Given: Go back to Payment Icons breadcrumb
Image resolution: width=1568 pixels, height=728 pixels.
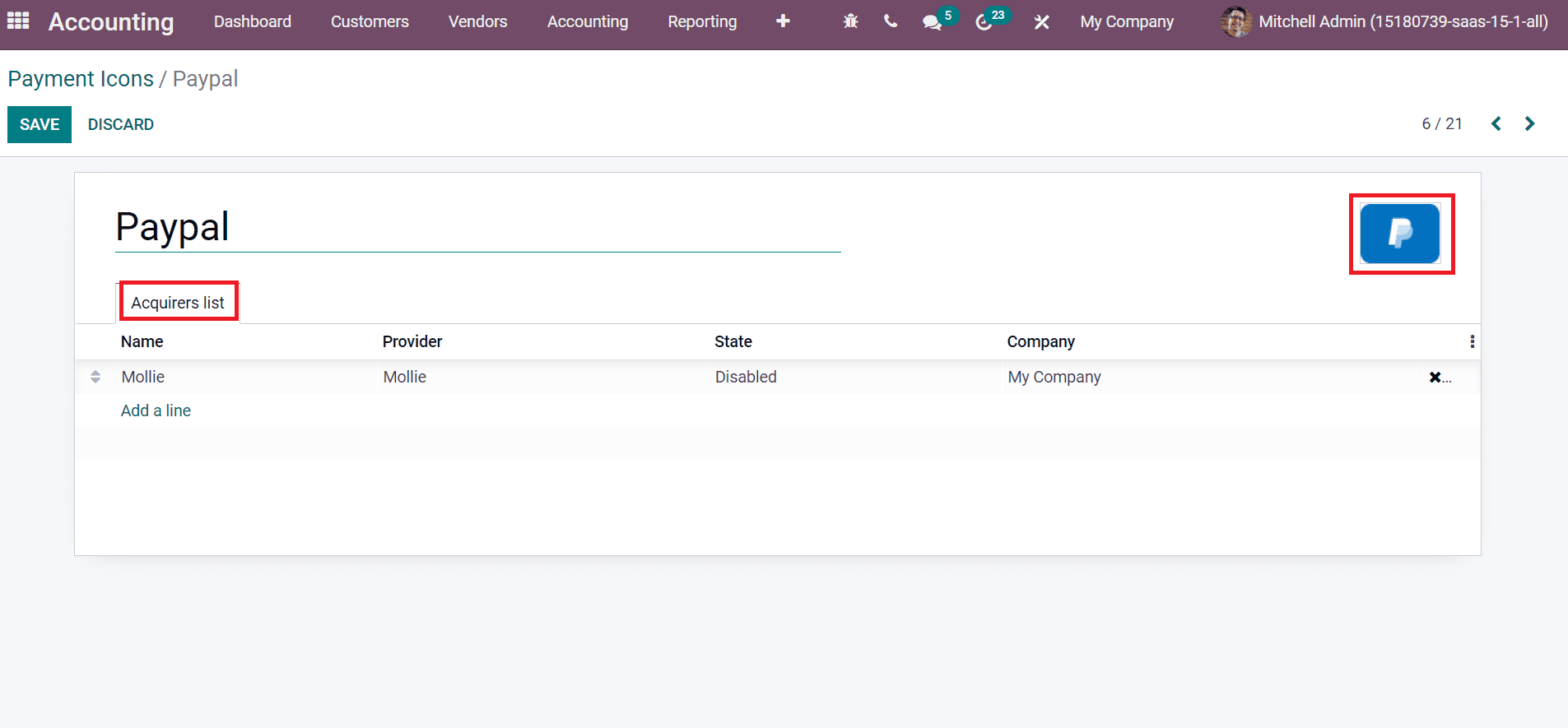Looking at the screenshot, I should pyautogui.click(x=81, y=79).
